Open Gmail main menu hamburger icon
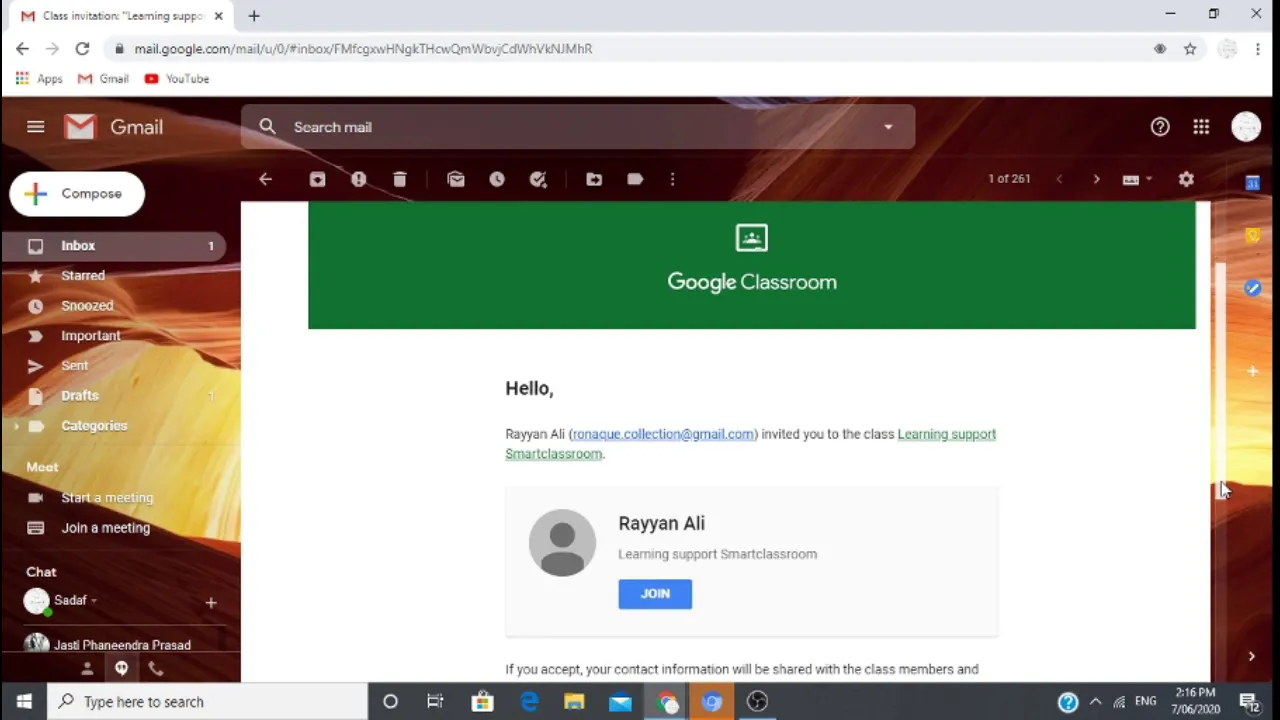Viewport: 1280px width, 720px height. 36,127
